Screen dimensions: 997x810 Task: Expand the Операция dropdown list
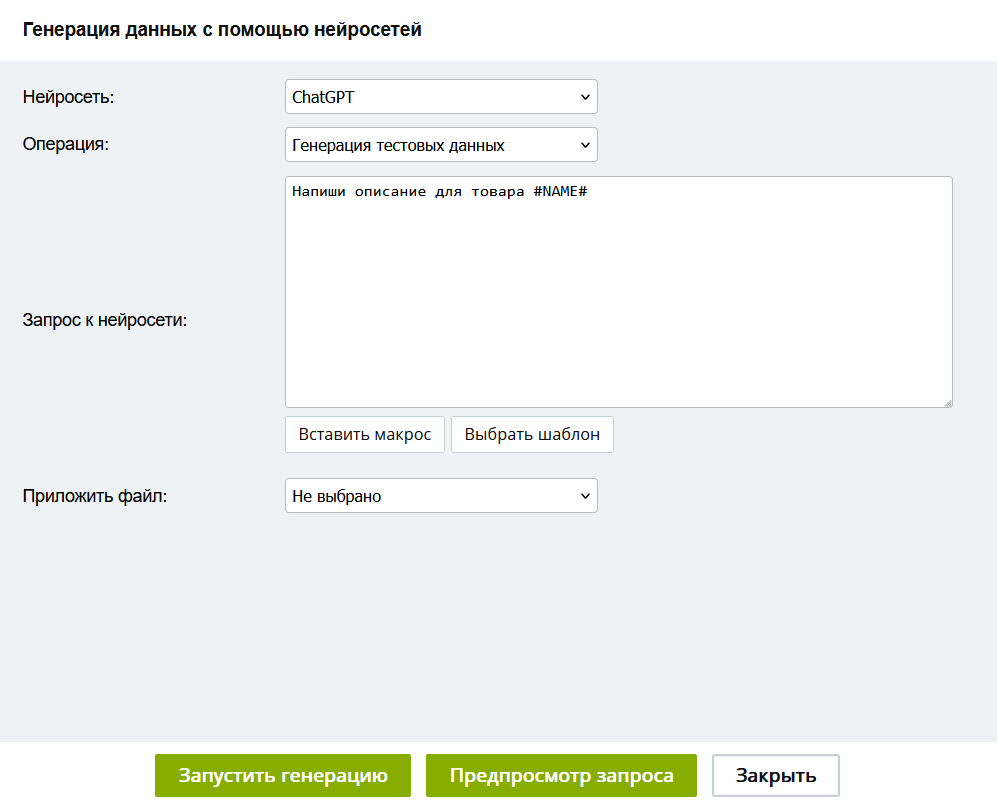pyautogui.click(x=440, y=145)
